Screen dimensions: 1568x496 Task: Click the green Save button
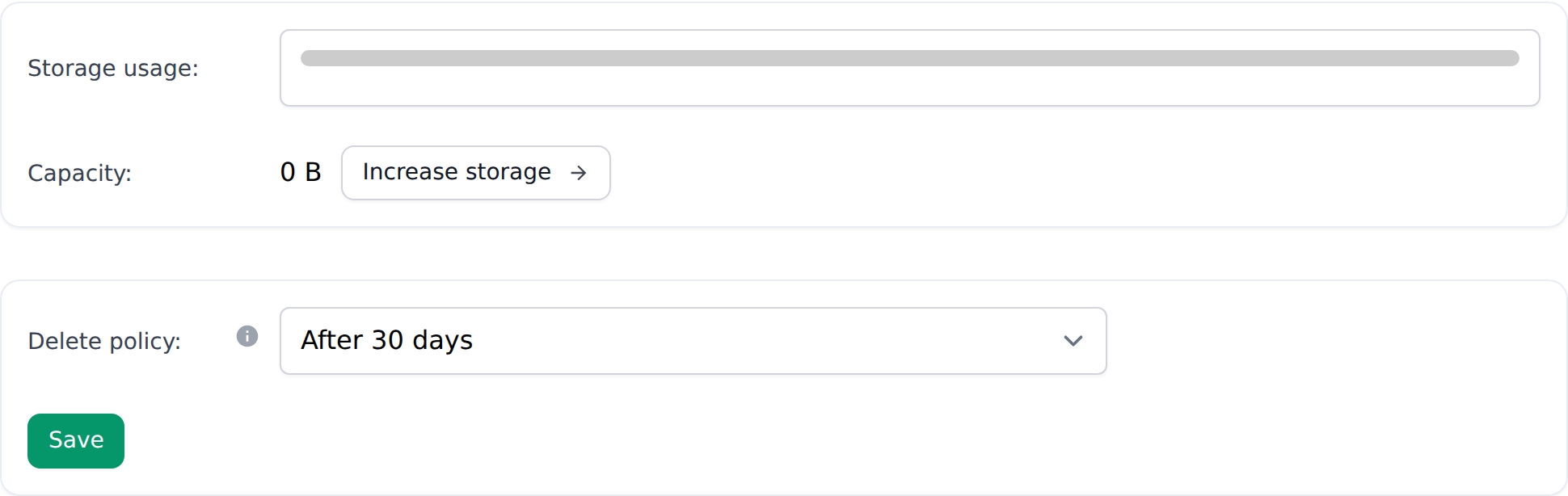tap(76, 441)
